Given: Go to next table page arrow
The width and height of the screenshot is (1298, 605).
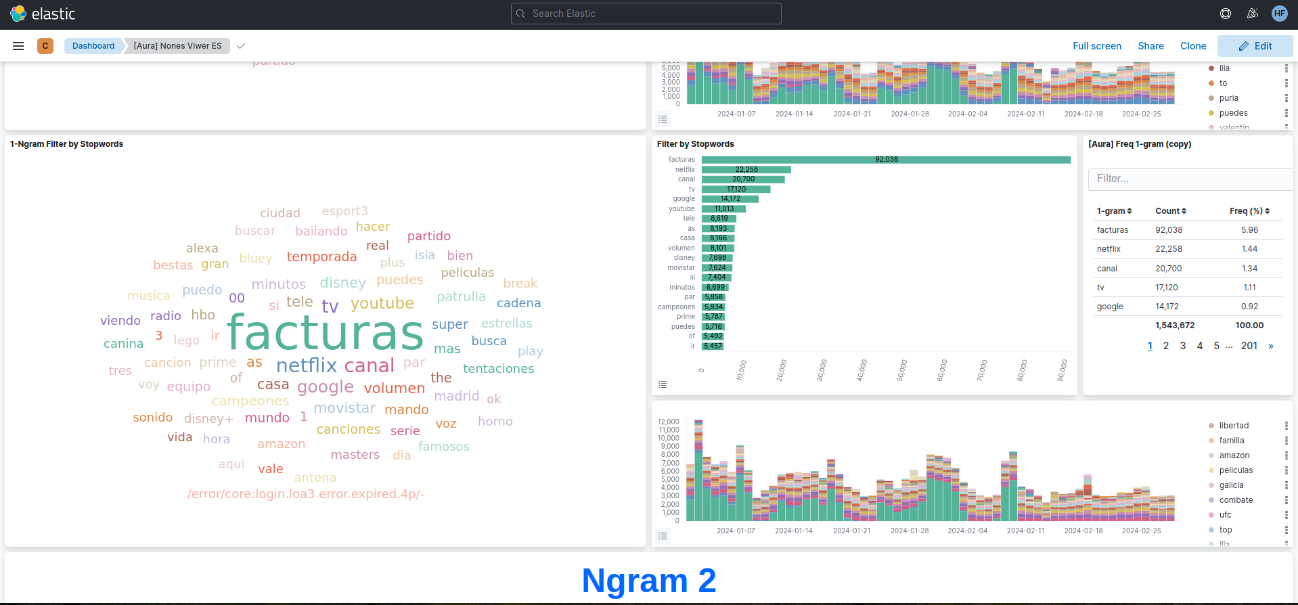Looking at the screenshot, I should click(1270, 346).
